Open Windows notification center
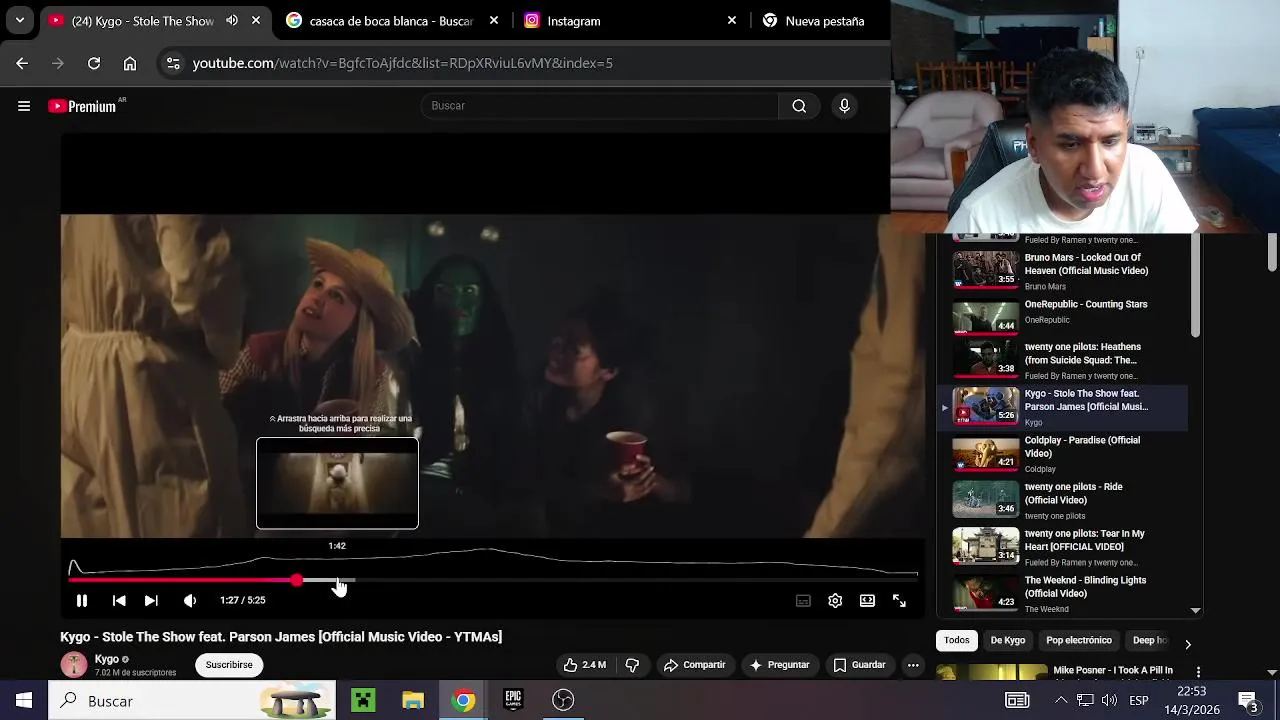 tap(1248, 701)
